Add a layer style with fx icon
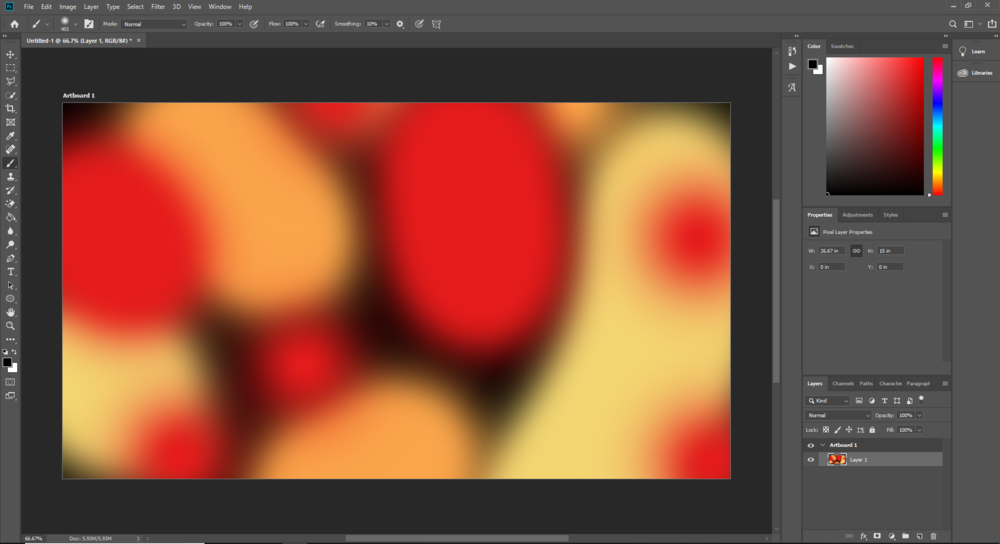This screenshot has width=1000, height=544. click(864, 536)
